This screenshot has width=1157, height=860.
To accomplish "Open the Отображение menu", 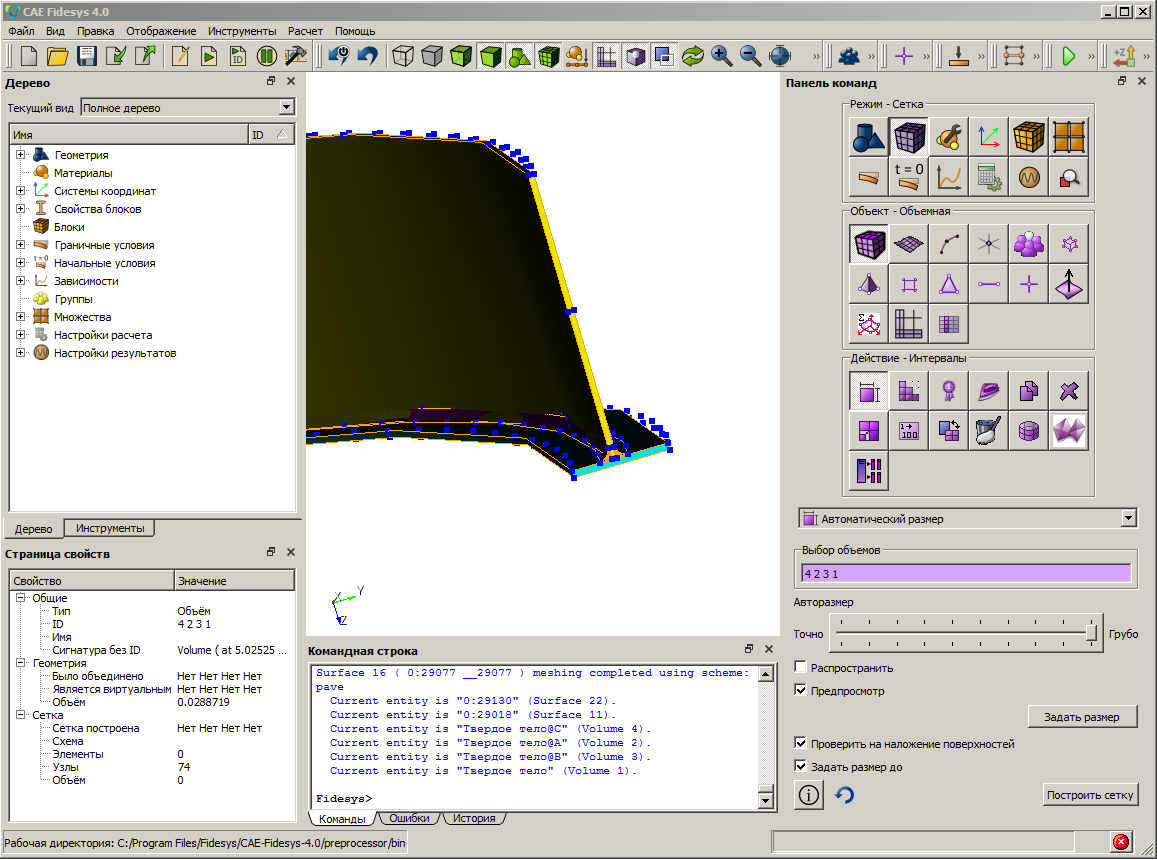I will (x=161, y=31).
